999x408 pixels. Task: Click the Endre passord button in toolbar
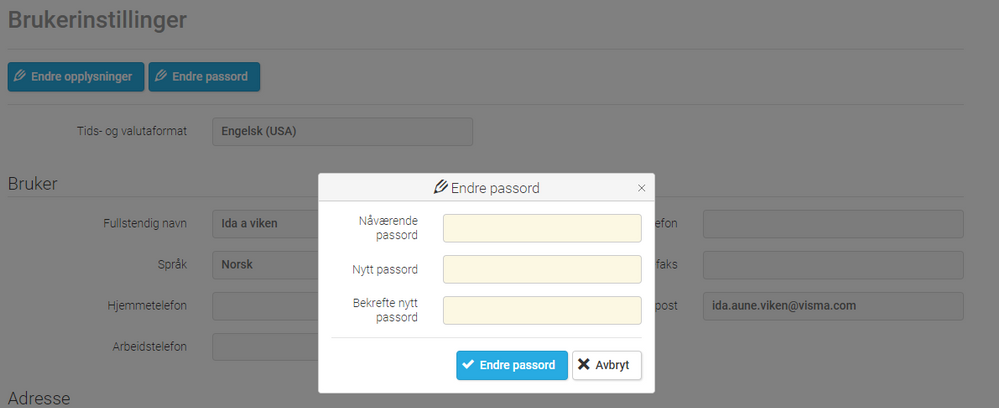pos(204,76)
